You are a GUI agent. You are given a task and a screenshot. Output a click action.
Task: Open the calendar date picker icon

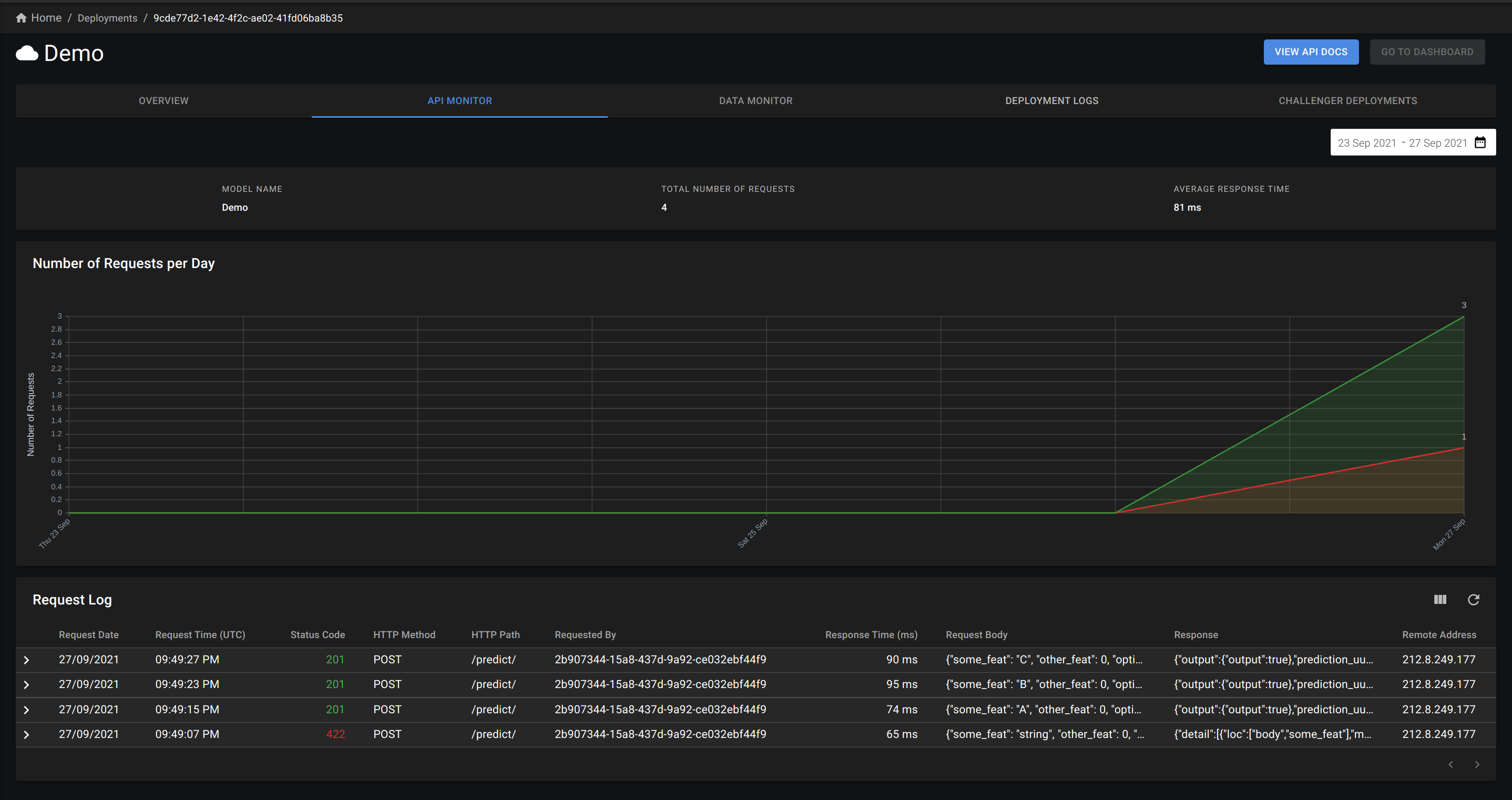coord(1480,142)
